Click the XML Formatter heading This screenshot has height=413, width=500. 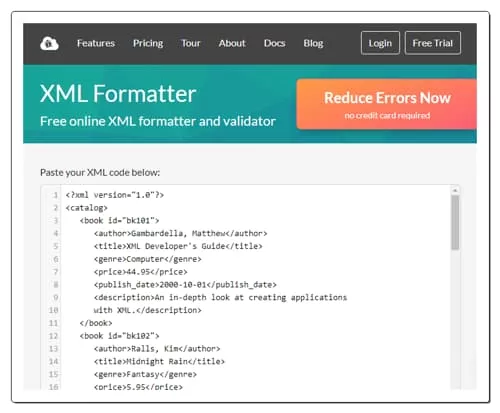(118, 94)
